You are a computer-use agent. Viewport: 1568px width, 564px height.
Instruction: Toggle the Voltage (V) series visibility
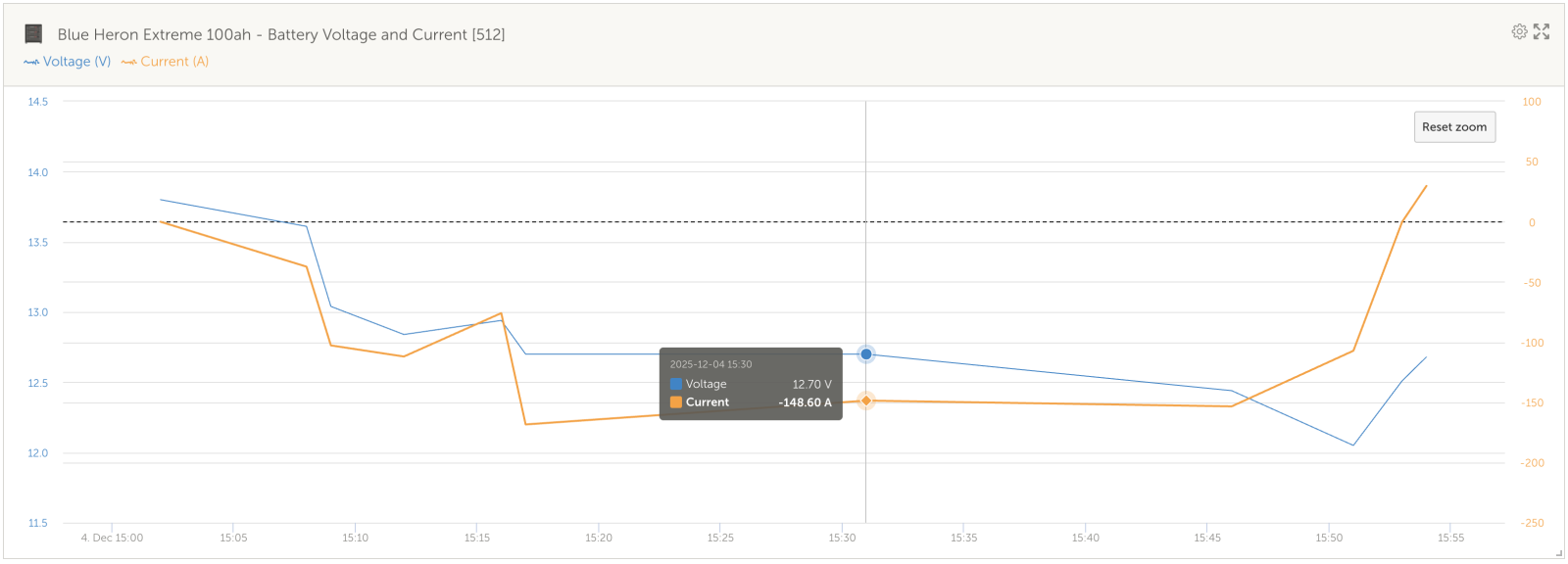pyautogui.click(x=76, y=62)
